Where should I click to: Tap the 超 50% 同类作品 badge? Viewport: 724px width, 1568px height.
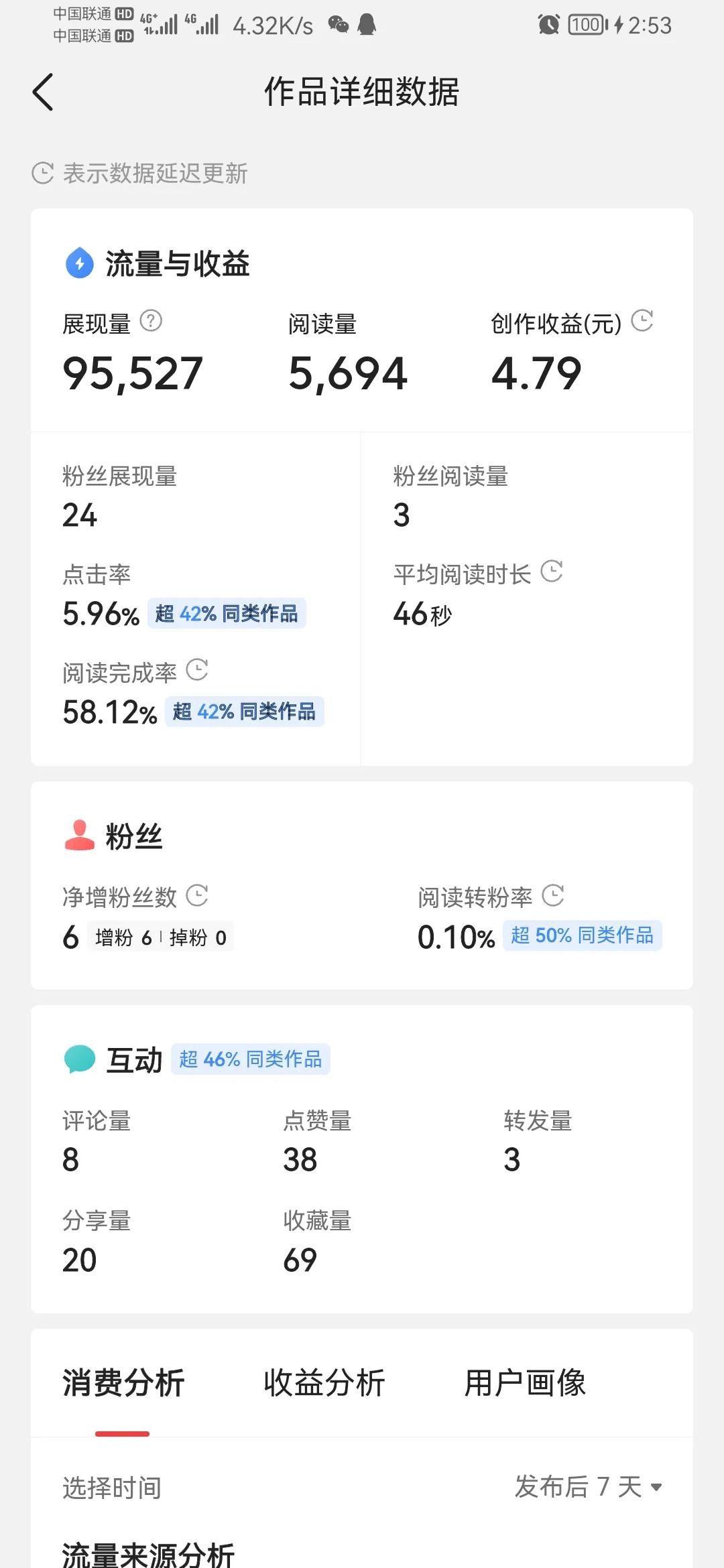[582, 935]
